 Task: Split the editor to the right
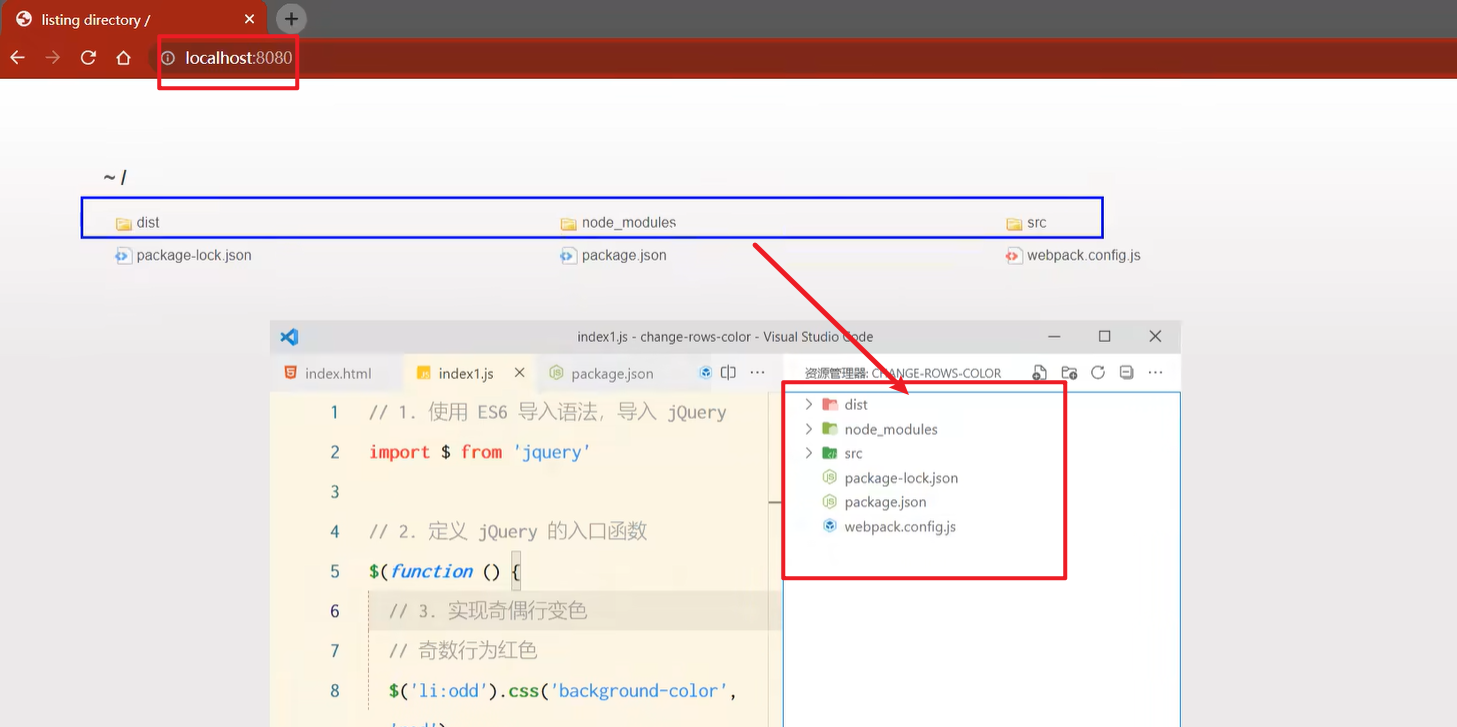[x=728, y=373]
